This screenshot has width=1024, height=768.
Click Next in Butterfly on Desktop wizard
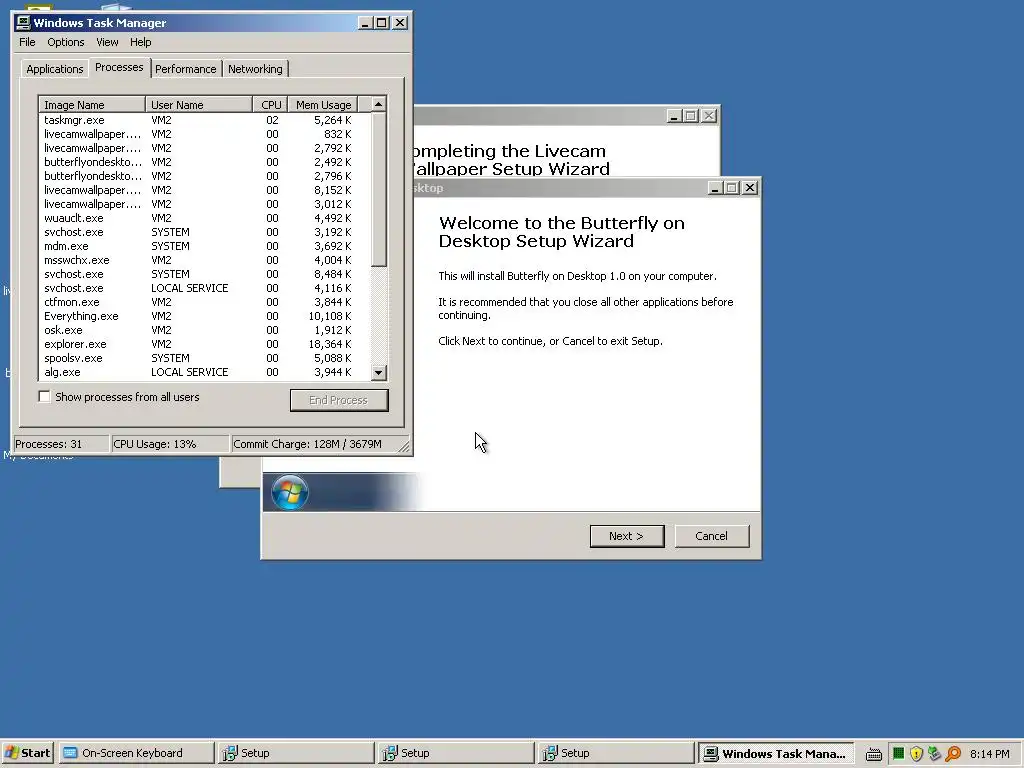tap(627, 536)
